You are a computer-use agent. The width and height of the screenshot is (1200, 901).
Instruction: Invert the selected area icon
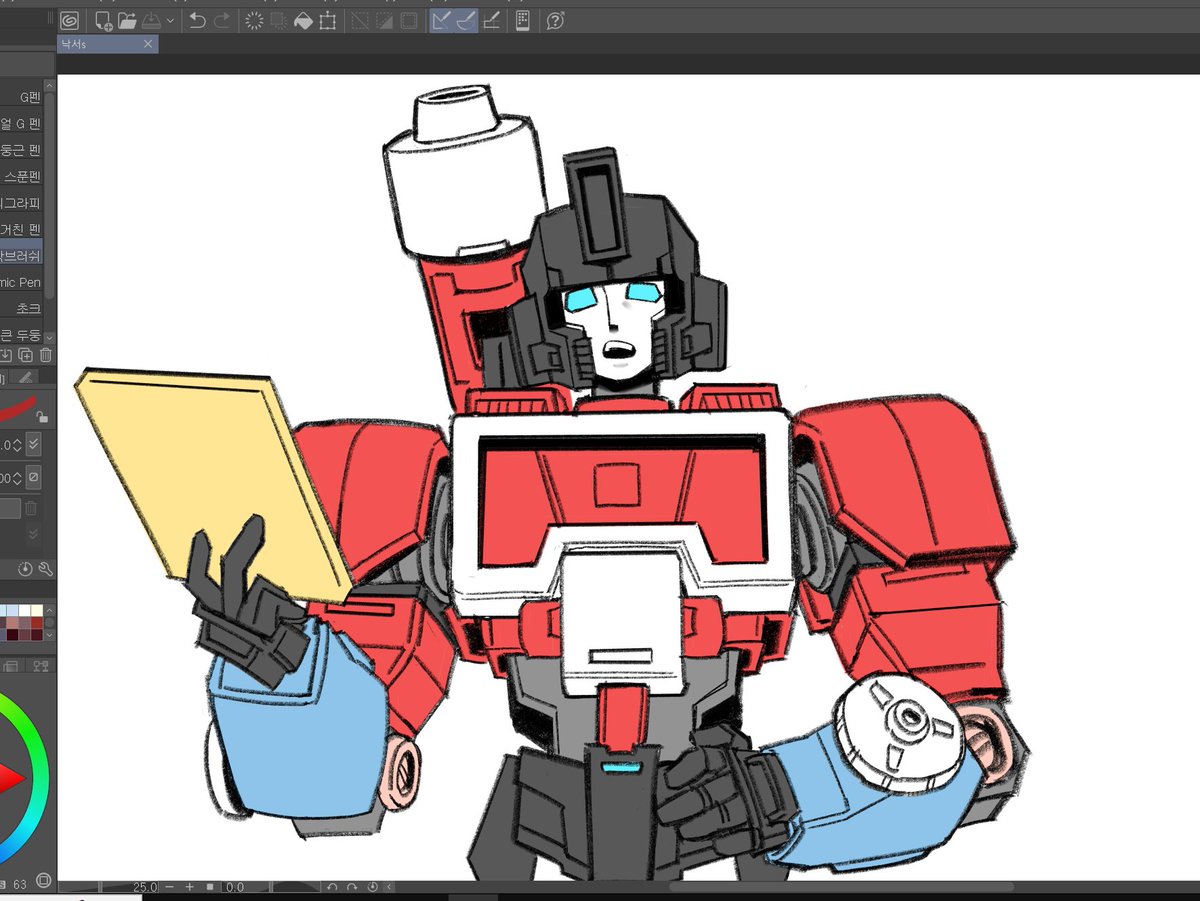(x=384, y=20)
